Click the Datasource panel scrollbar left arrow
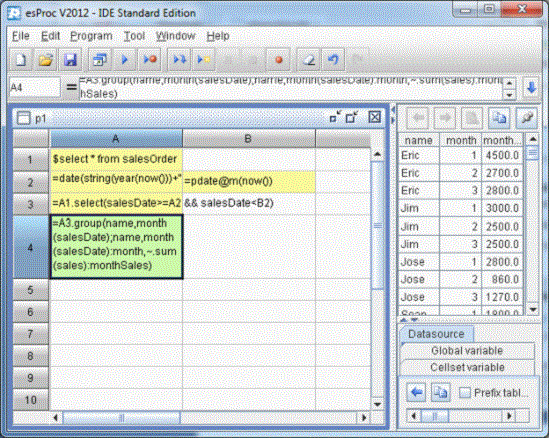 click(x=414, y=416)
